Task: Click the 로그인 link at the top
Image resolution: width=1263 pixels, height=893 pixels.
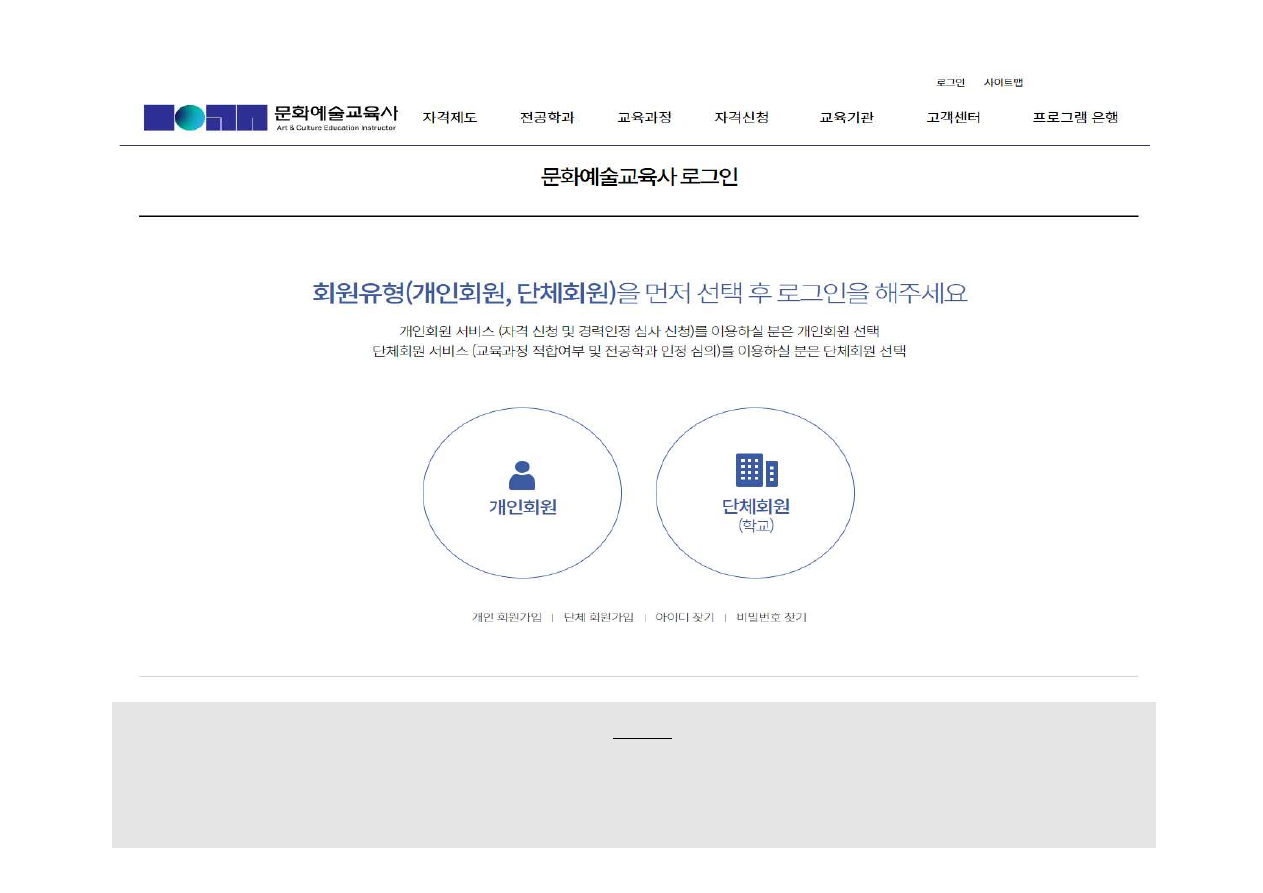Action: point(950,83)
